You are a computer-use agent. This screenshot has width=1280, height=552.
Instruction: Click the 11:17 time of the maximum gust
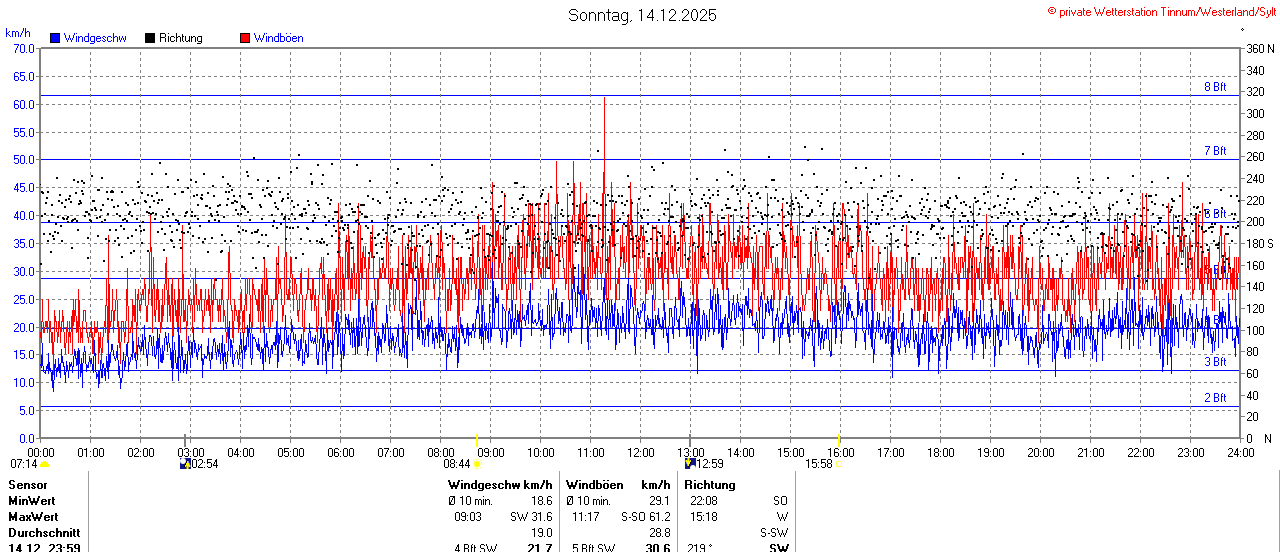(x=586, y=517)
